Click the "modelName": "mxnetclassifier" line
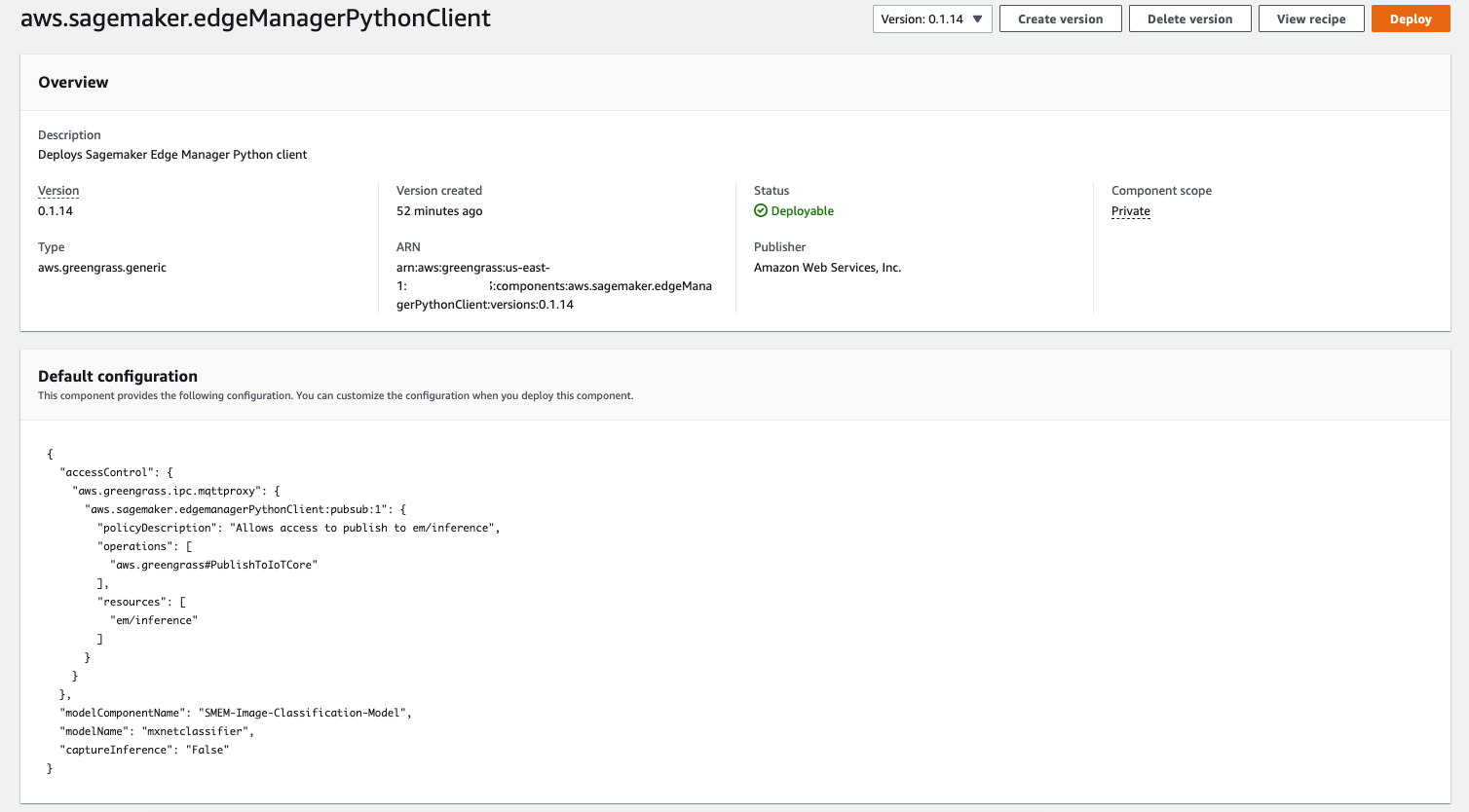 [x=157, y=731]
